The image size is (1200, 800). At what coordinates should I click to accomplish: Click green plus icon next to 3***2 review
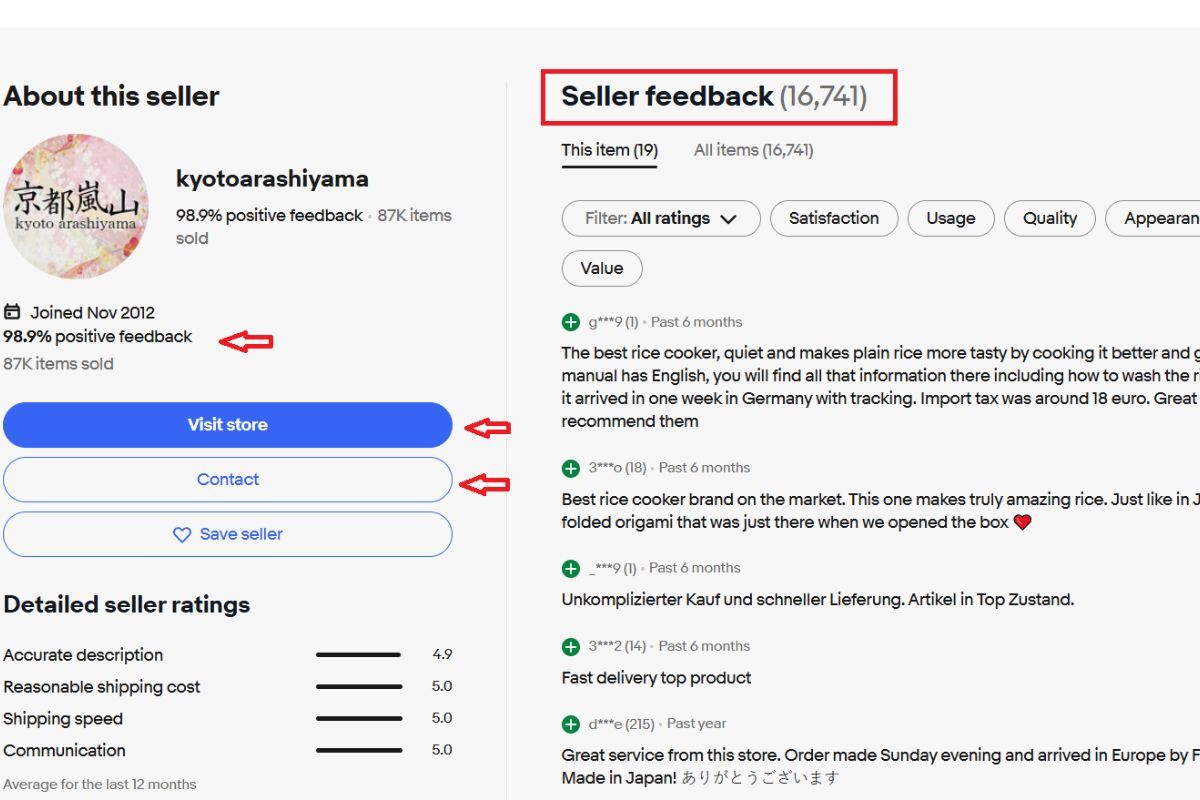click(571, 646)
